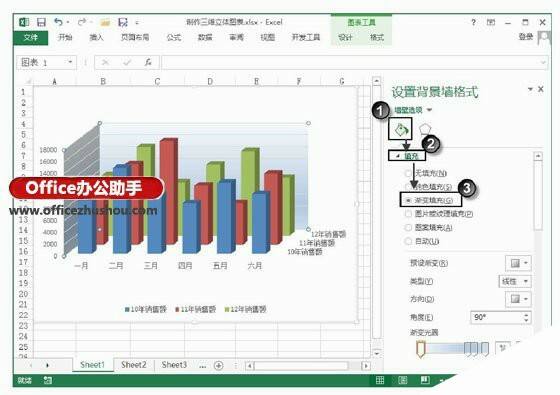Select the Solid fill radio option
560x395 pixels.
pyautogui.click(x=408, y=187)
